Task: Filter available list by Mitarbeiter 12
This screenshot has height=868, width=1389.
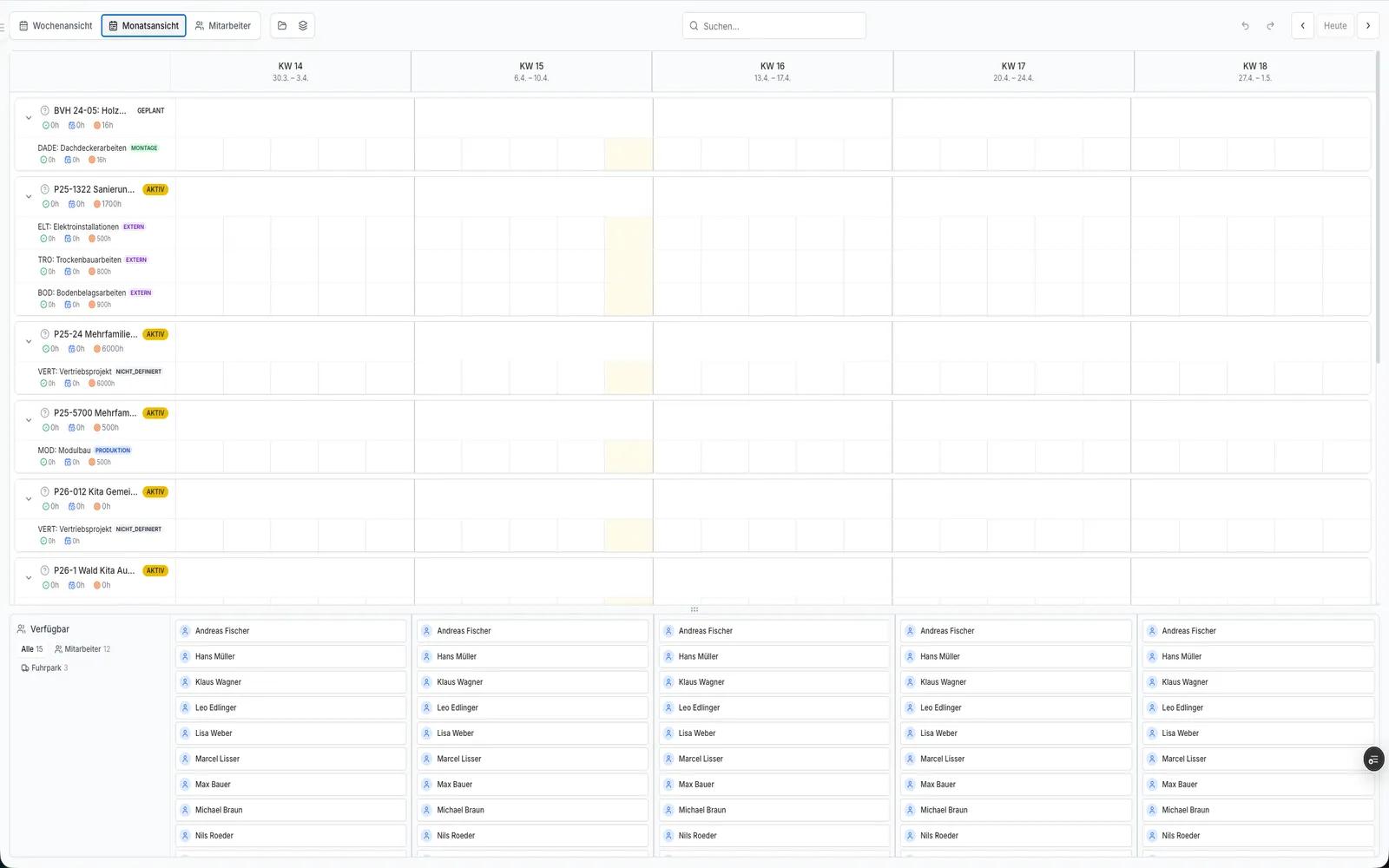Action: [x=82, y=649]
